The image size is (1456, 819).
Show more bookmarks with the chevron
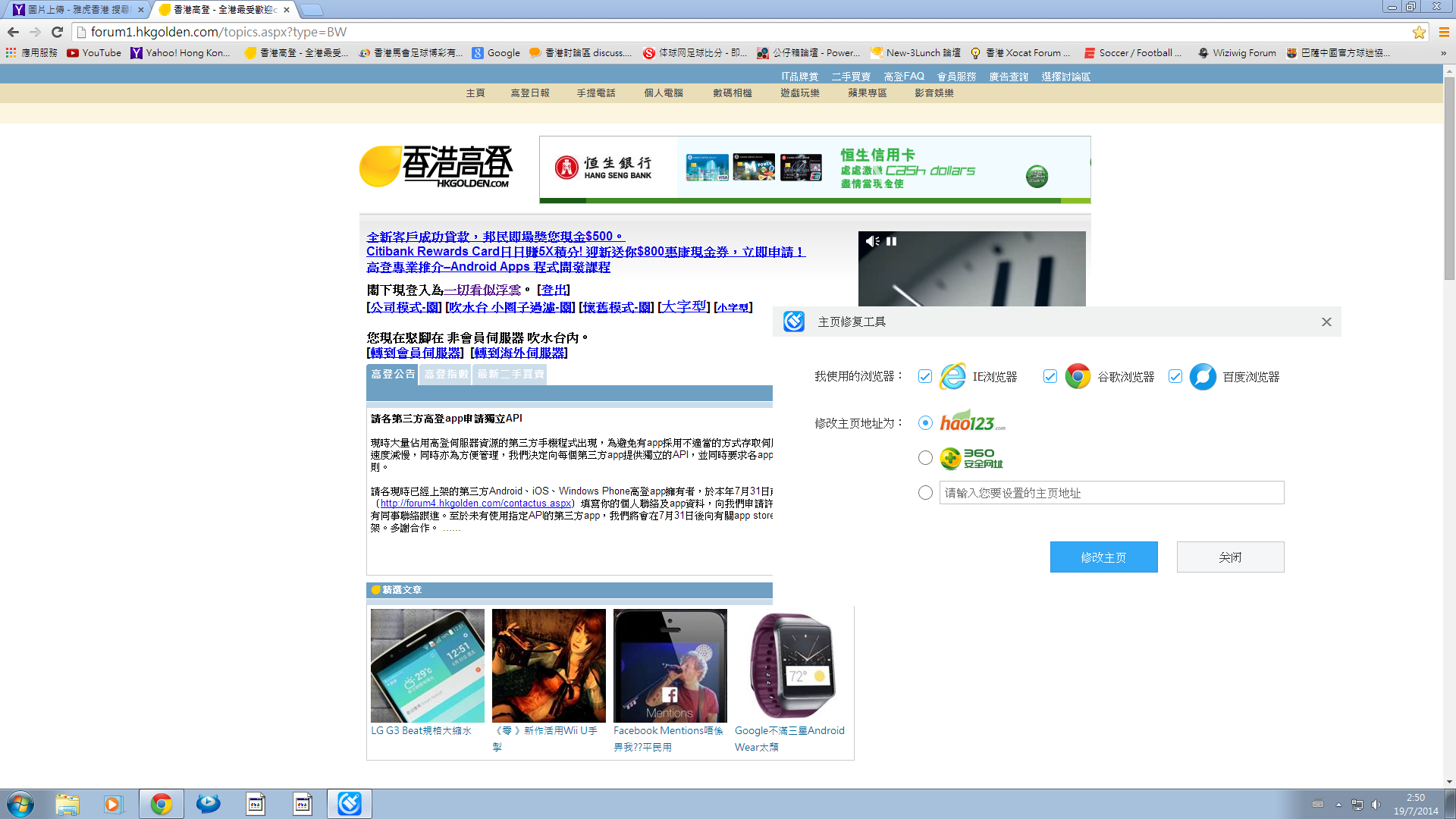coord(1443,53)
